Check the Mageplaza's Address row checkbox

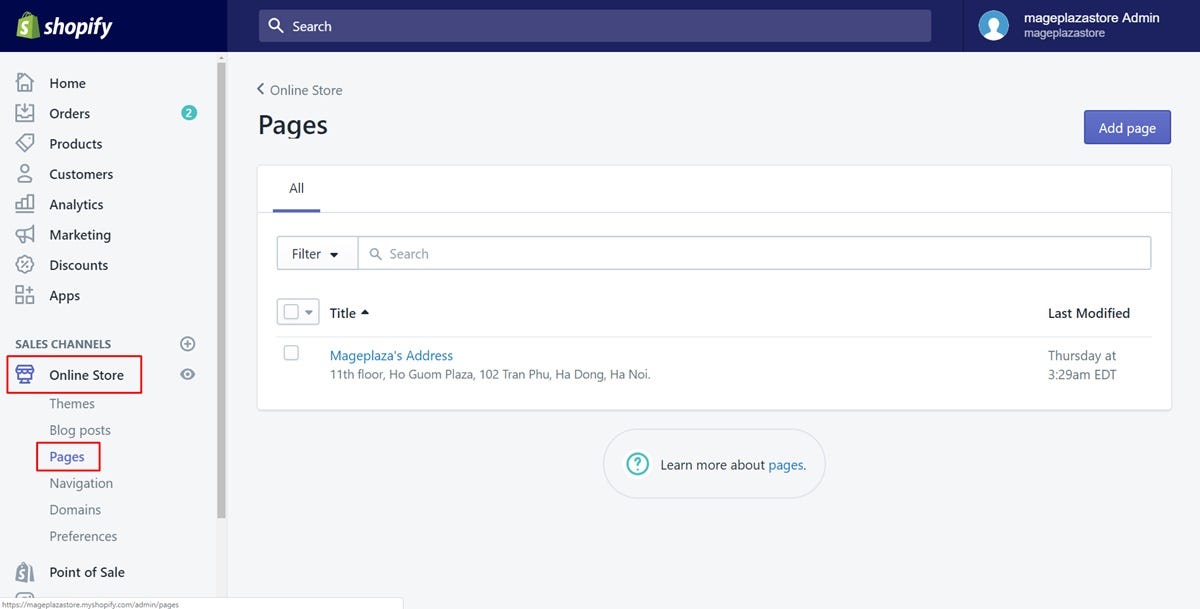[x=291, y=352]
